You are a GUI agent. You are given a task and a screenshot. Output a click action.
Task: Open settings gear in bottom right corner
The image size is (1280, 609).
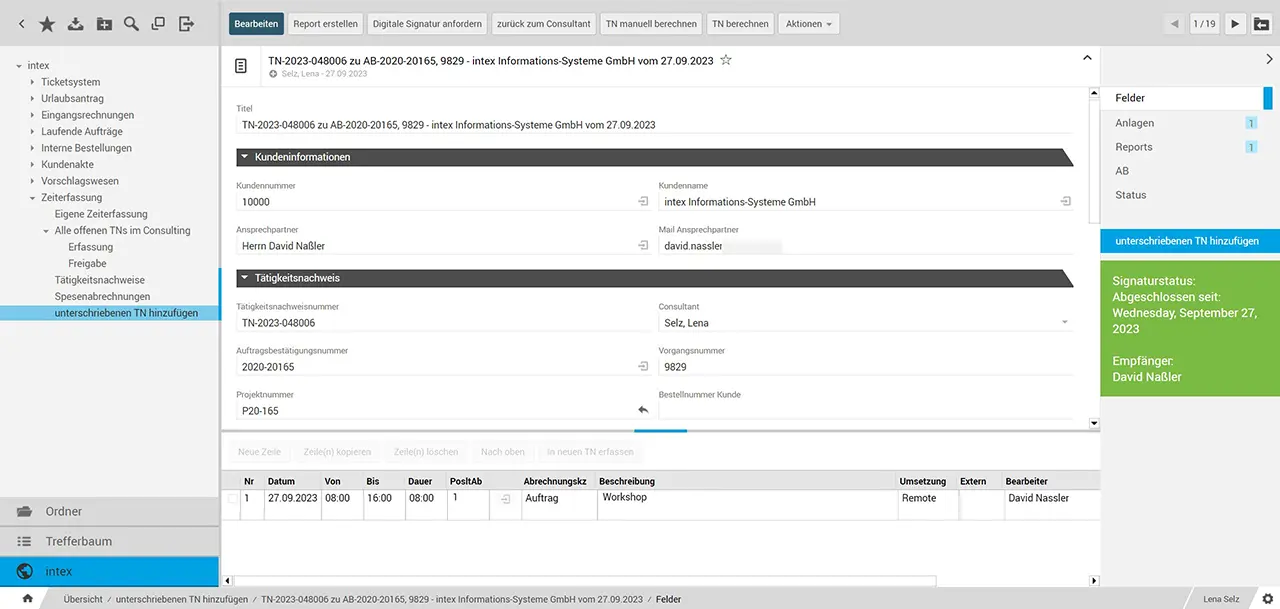coord(1267,599)
